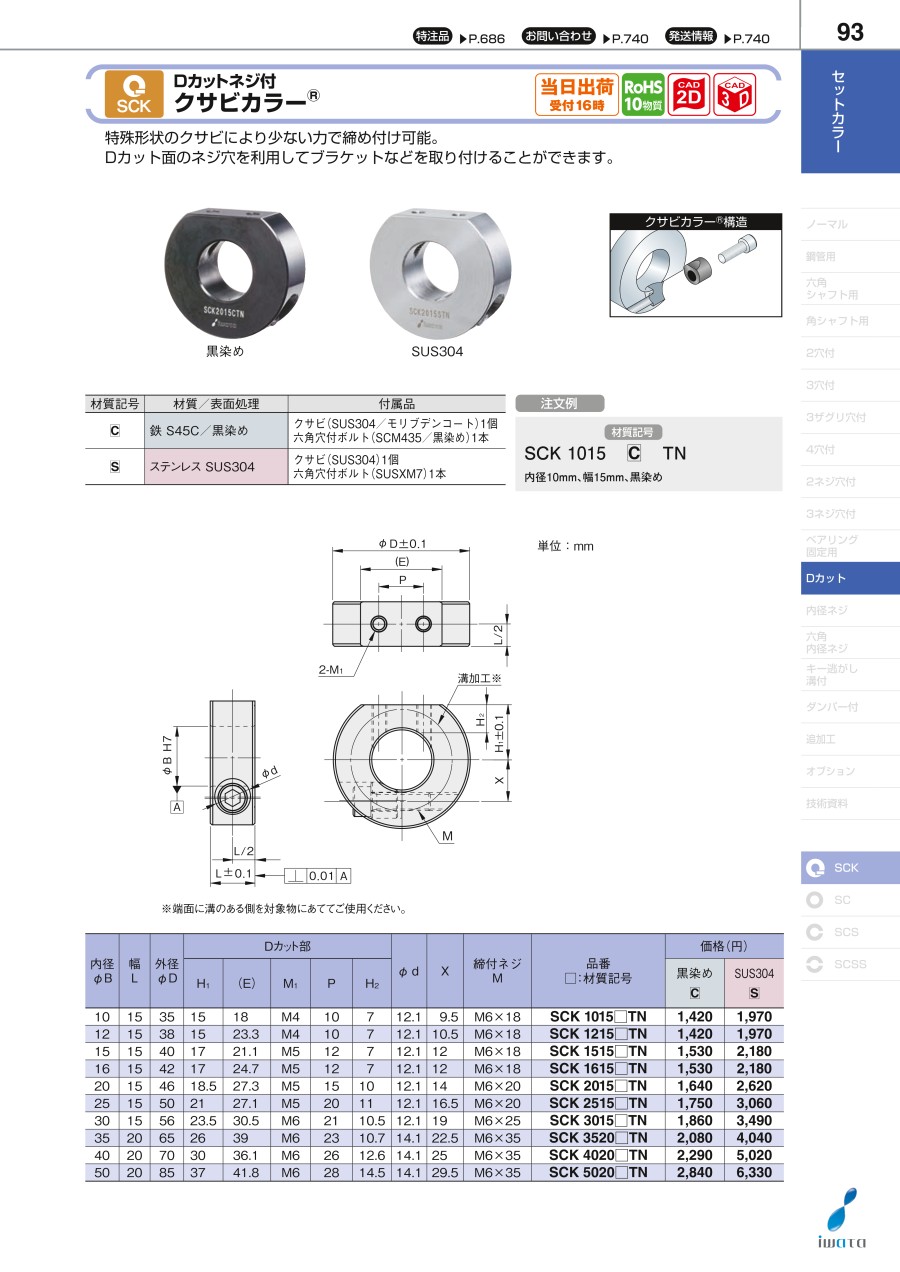The image size is (900, 1272).
Task: Open the お問い合わせ P.740 page reference
Action: [585, 38]
